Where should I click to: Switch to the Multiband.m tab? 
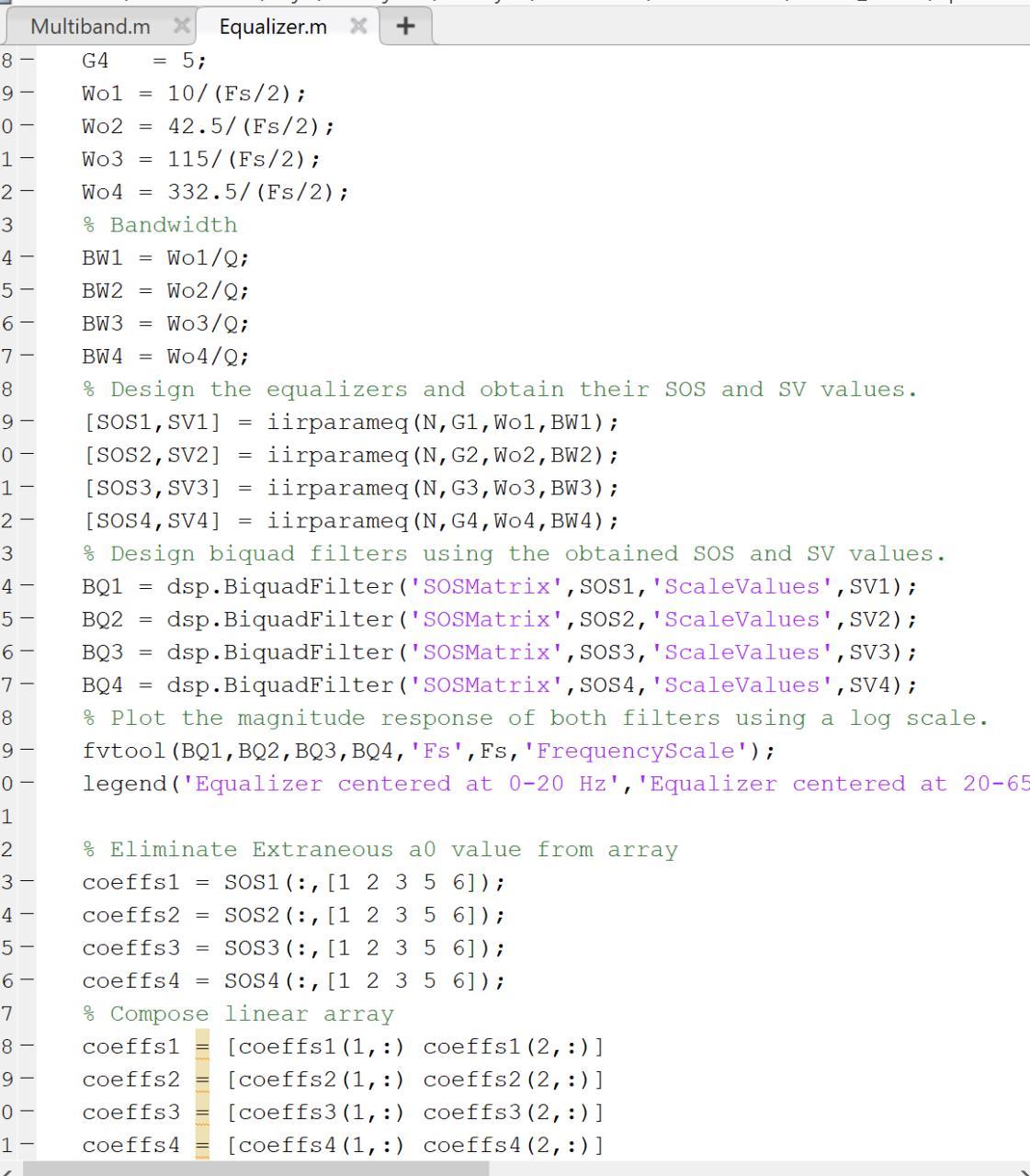point(90,27)
